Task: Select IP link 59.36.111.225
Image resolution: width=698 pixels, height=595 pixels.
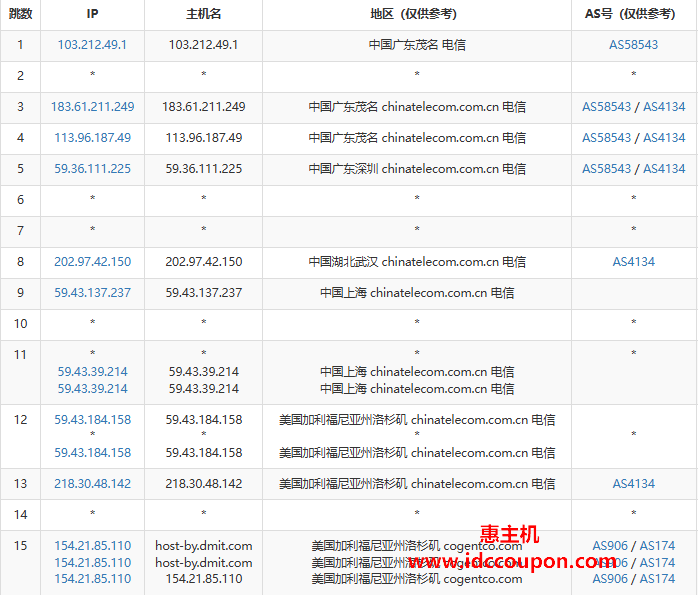Action: coord(92,169)
